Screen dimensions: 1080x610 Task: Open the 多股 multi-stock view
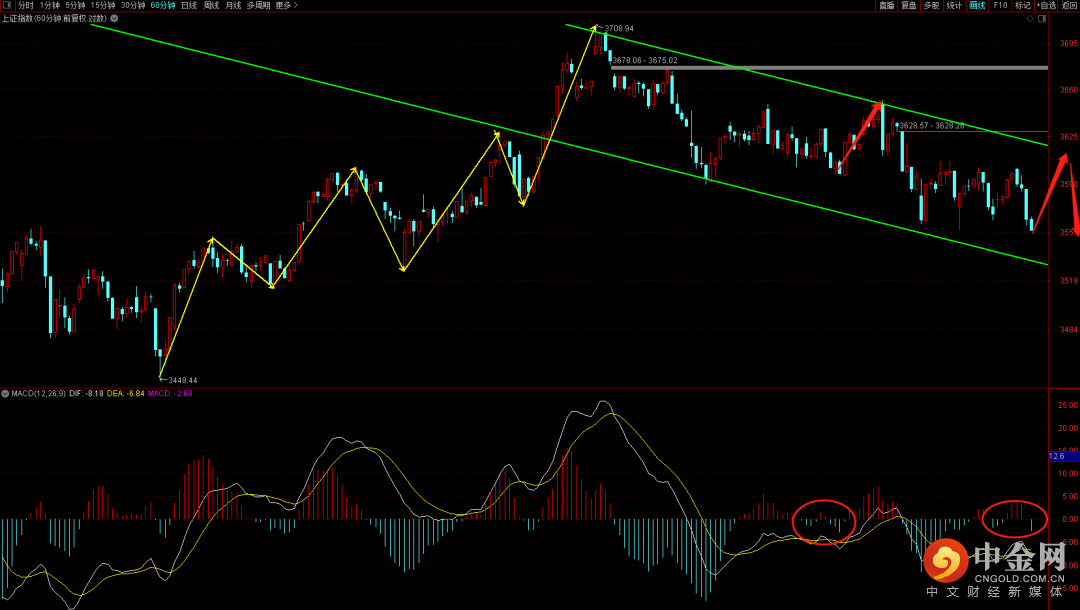[931, 5]
